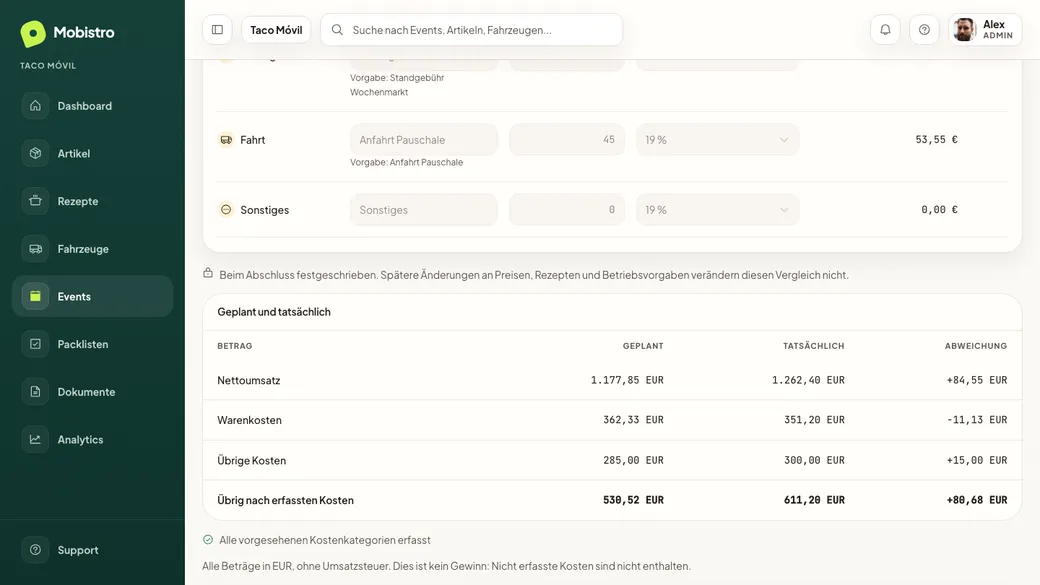Viewport: 1040px width, 585px height.
Task: Click the Sonstiges minus-circle row icon
Action: (x=226, y=210)
